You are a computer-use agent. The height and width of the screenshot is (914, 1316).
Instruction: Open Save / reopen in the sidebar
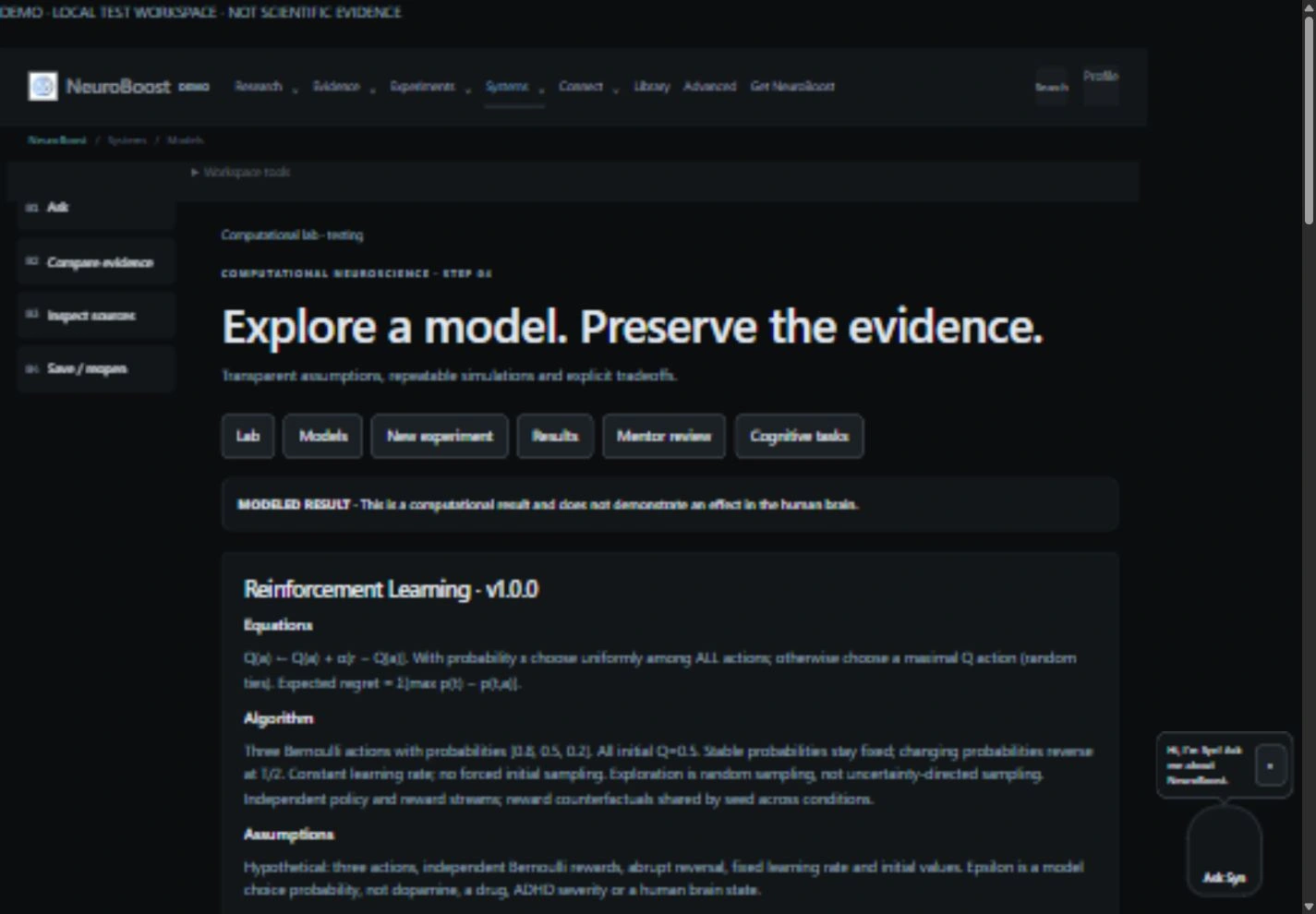click(96, 368)
